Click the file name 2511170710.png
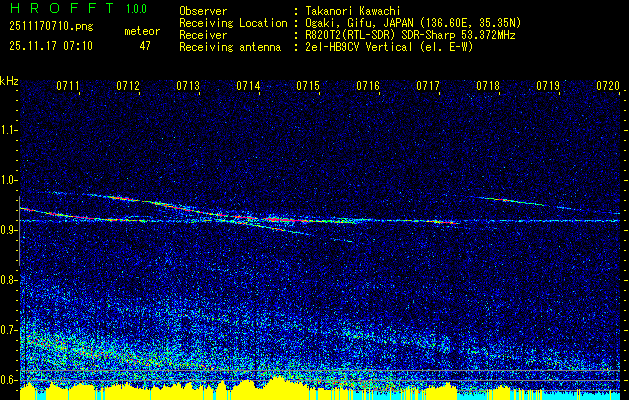 click(51, 27)
